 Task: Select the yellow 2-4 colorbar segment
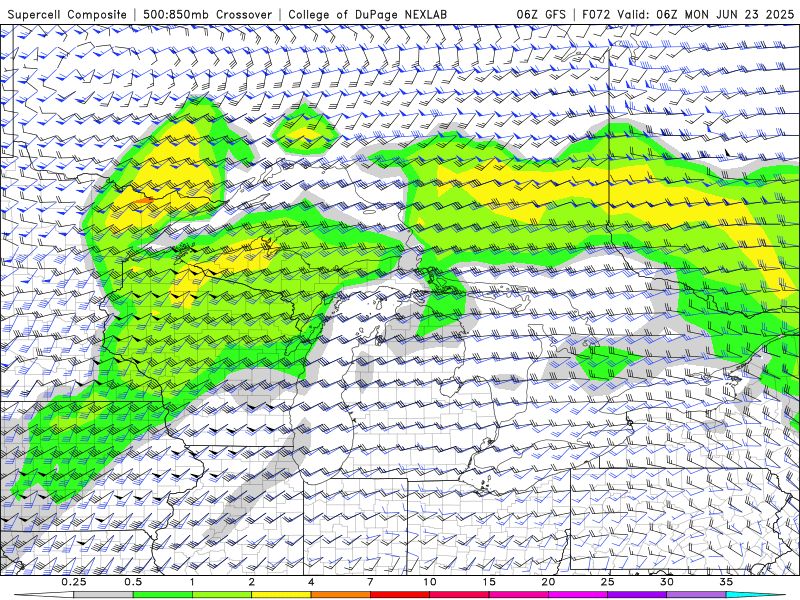coord(281,595)
